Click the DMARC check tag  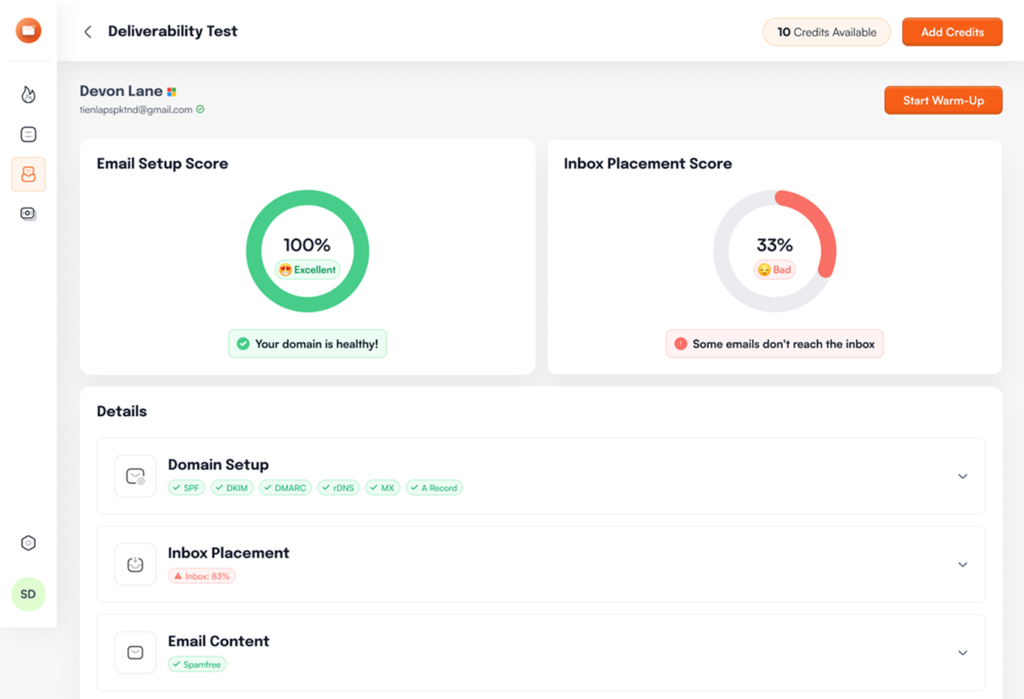285,488
